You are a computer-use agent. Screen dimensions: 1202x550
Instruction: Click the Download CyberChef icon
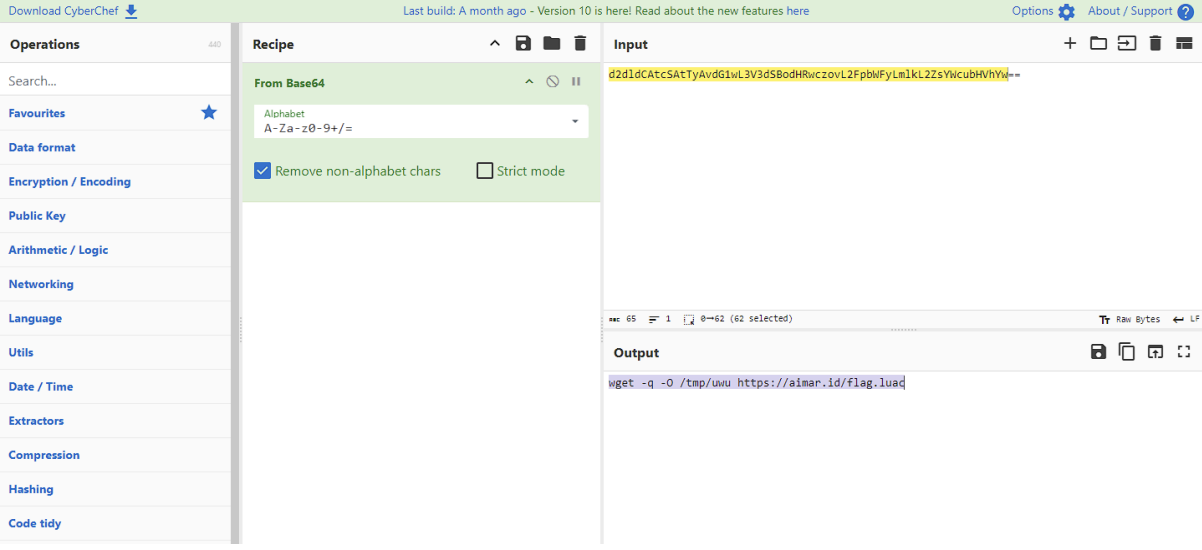(x=131, y=11)
